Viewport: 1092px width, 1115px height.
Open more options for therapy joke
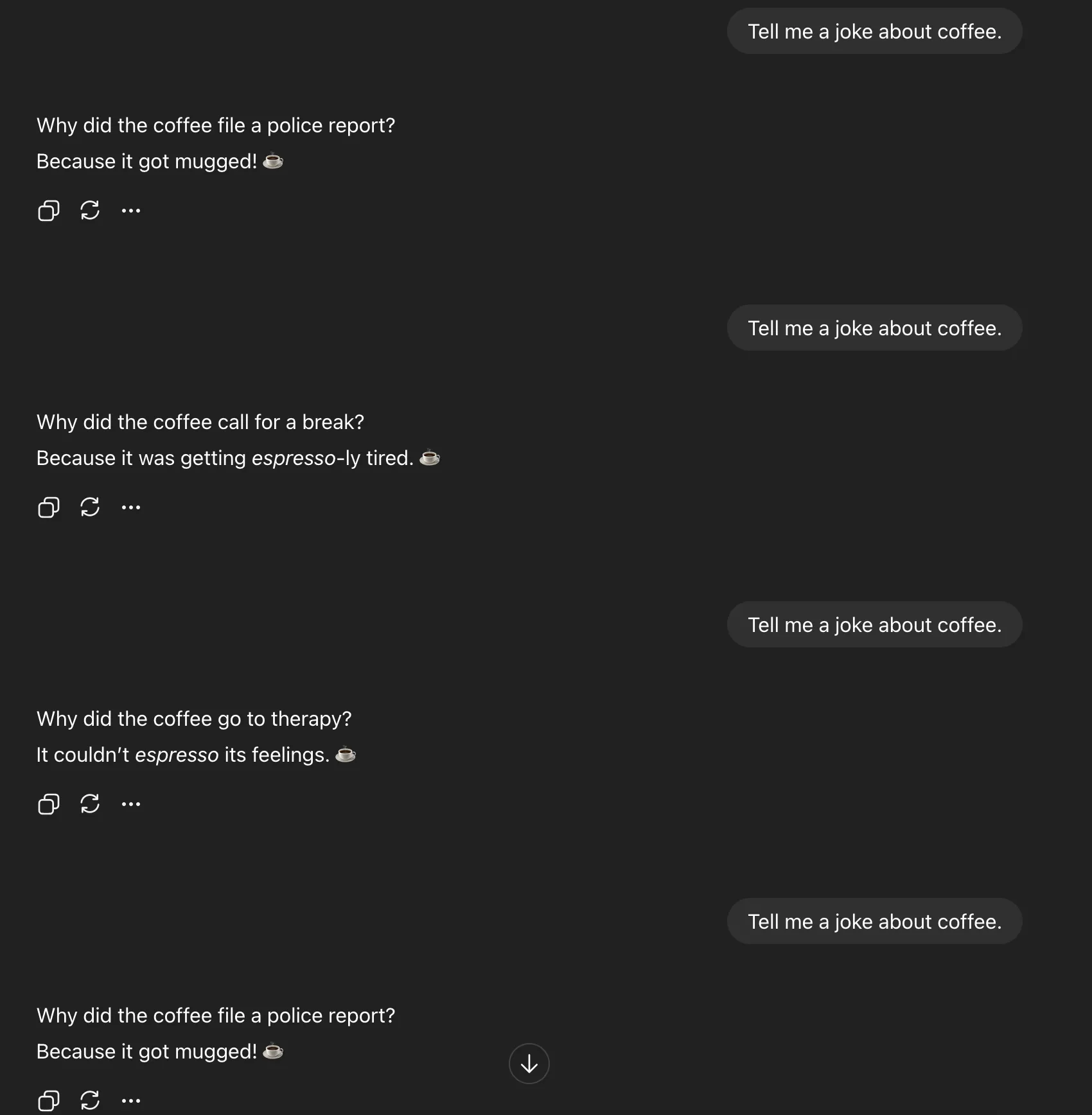pyautogui.click(x=131, y=804)
